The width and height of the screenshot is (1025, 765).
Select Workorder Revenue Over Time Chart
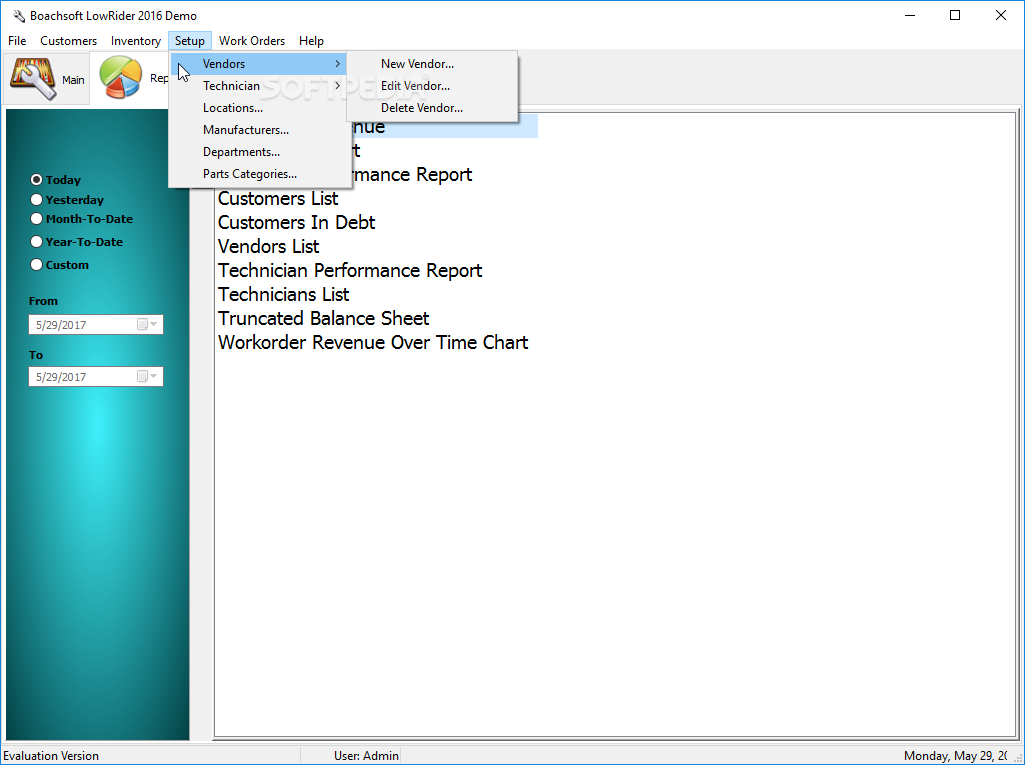pyautogui.click(x=373, y=343)
